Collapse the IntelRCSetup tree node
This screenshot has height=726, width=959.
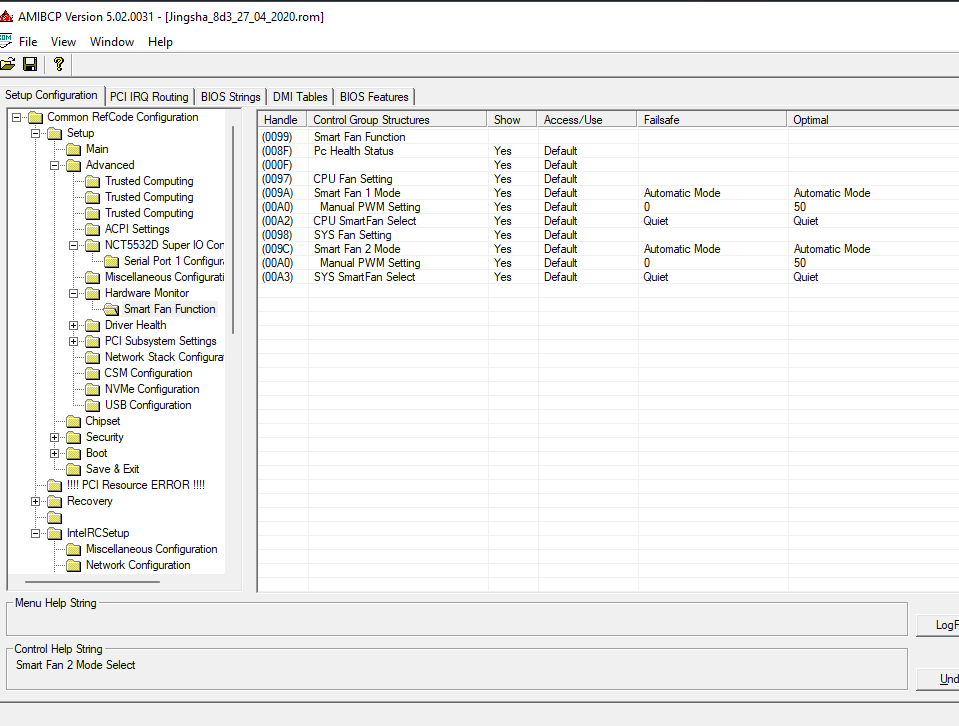(x=35, y=533)
